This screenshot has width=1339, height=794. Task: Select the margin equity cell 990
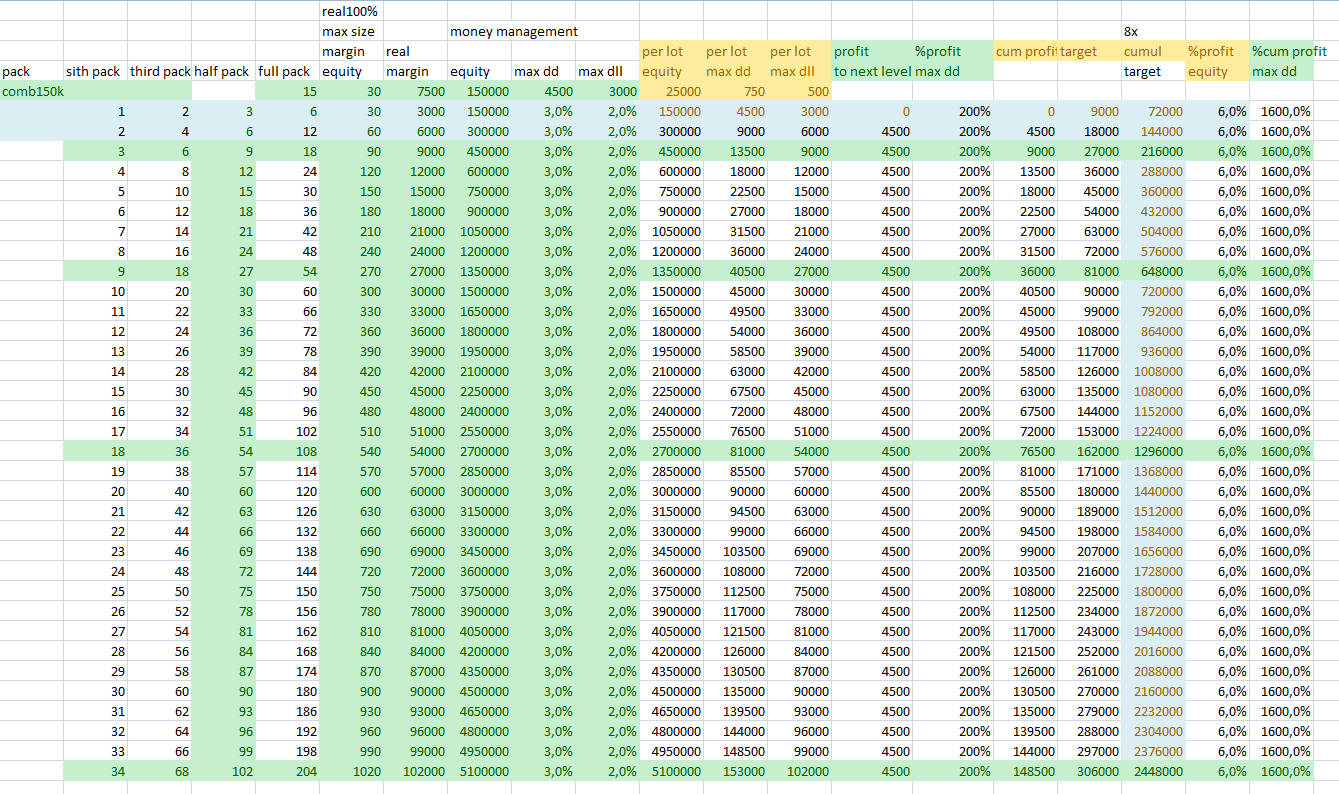coord(351,751)
